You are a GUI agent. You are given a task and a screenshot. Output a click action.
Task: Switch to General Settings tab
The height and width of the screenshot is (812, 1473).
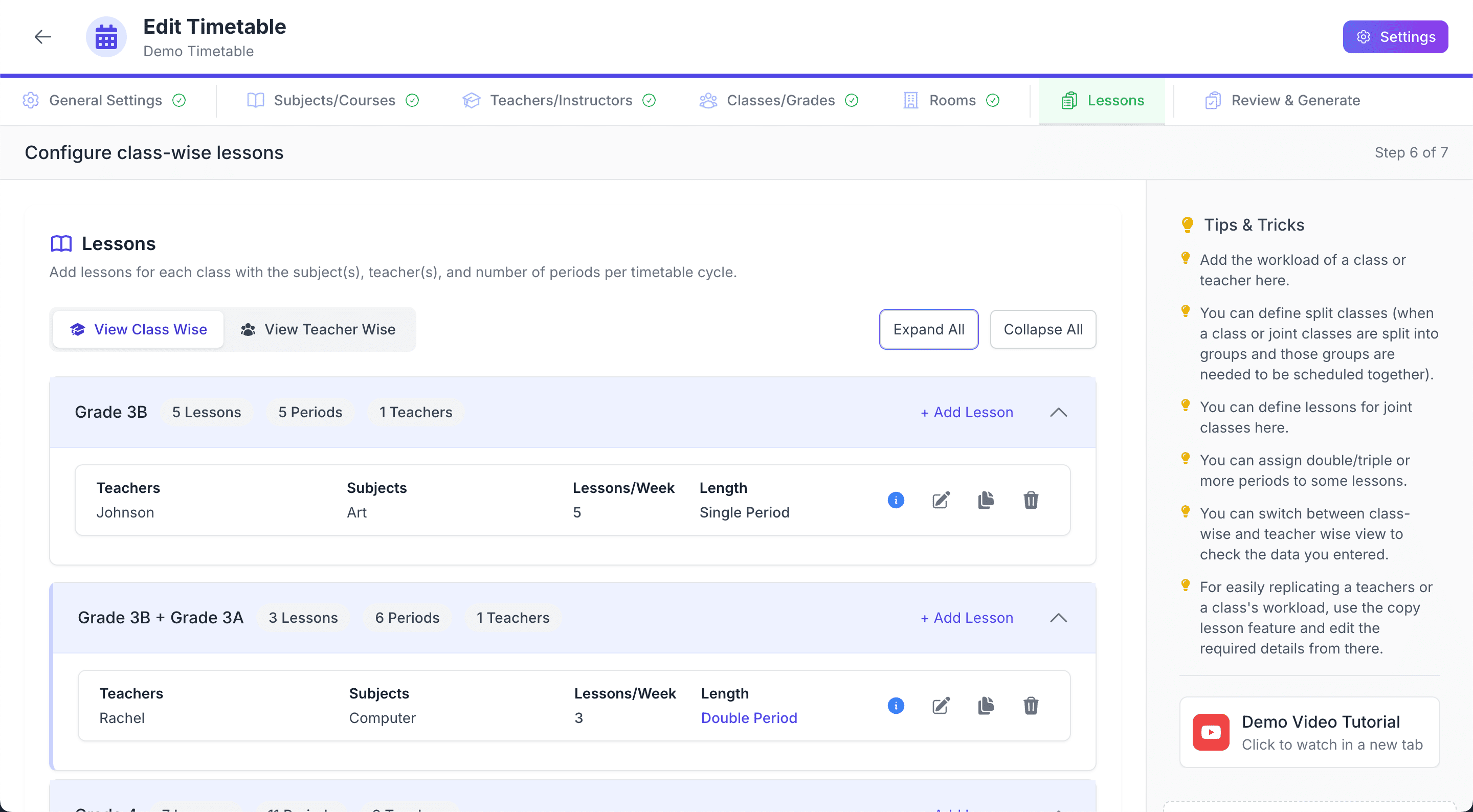click(104, 101)
